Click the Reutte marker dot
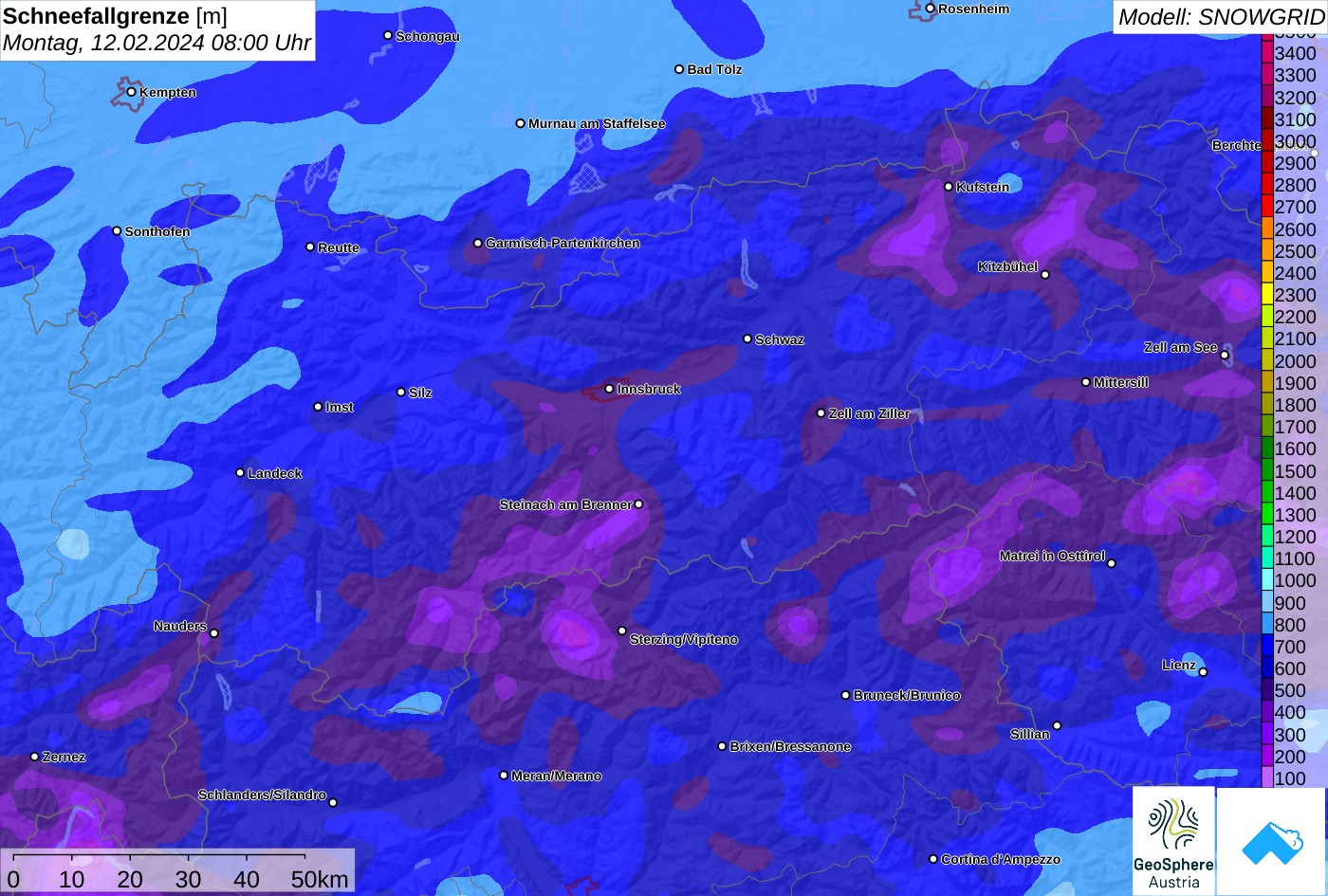The height and width of the screenshot is (896, 1328). 310,247
